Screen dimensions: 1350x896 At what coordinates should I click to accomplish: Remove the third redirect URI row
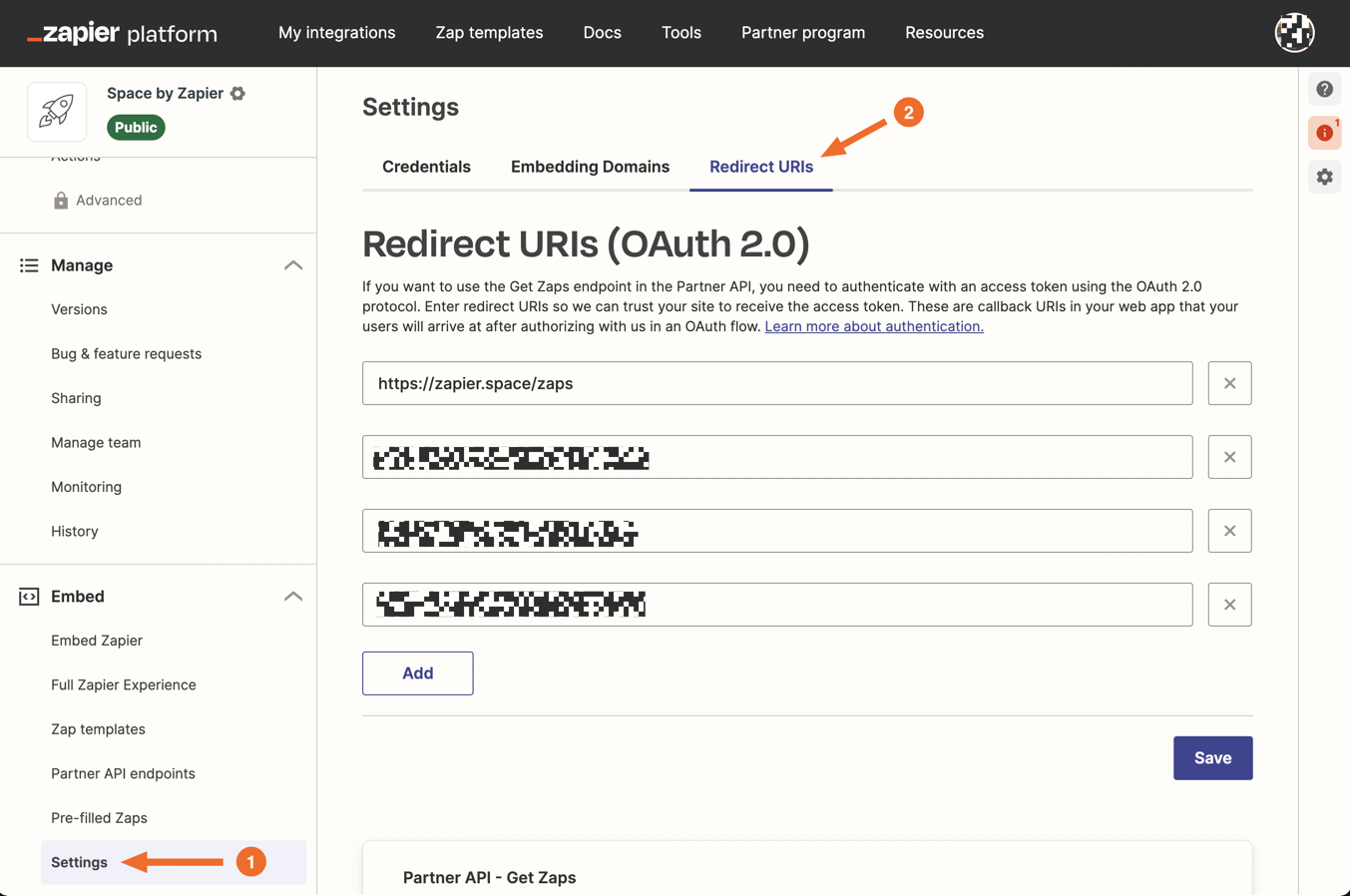1229,531
